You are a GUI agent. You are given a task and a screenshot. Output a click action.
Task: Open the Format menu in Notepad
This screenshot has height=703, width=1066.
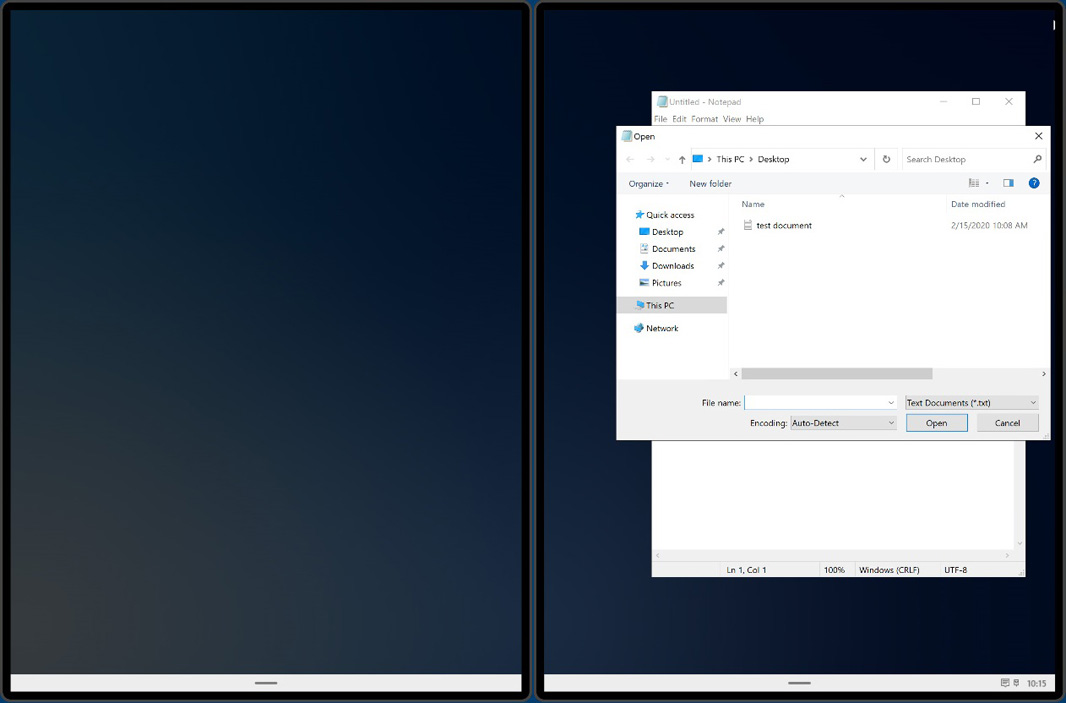[704, 119]
